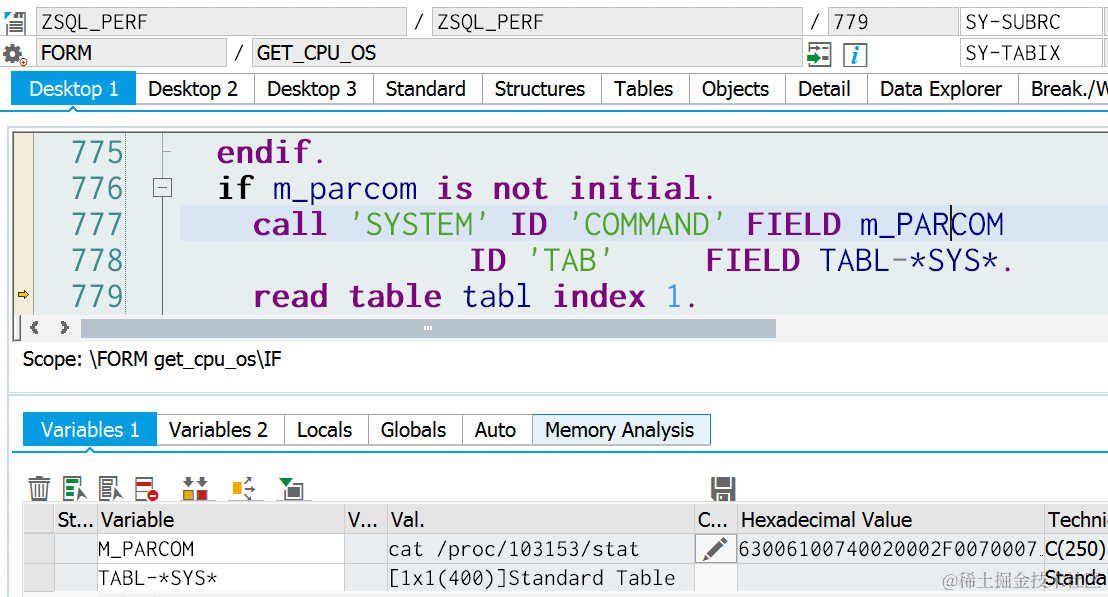Click the 'endif.' statement on line 775
The height and width of the screenshot is (597, 1108).
click(271, 152)
